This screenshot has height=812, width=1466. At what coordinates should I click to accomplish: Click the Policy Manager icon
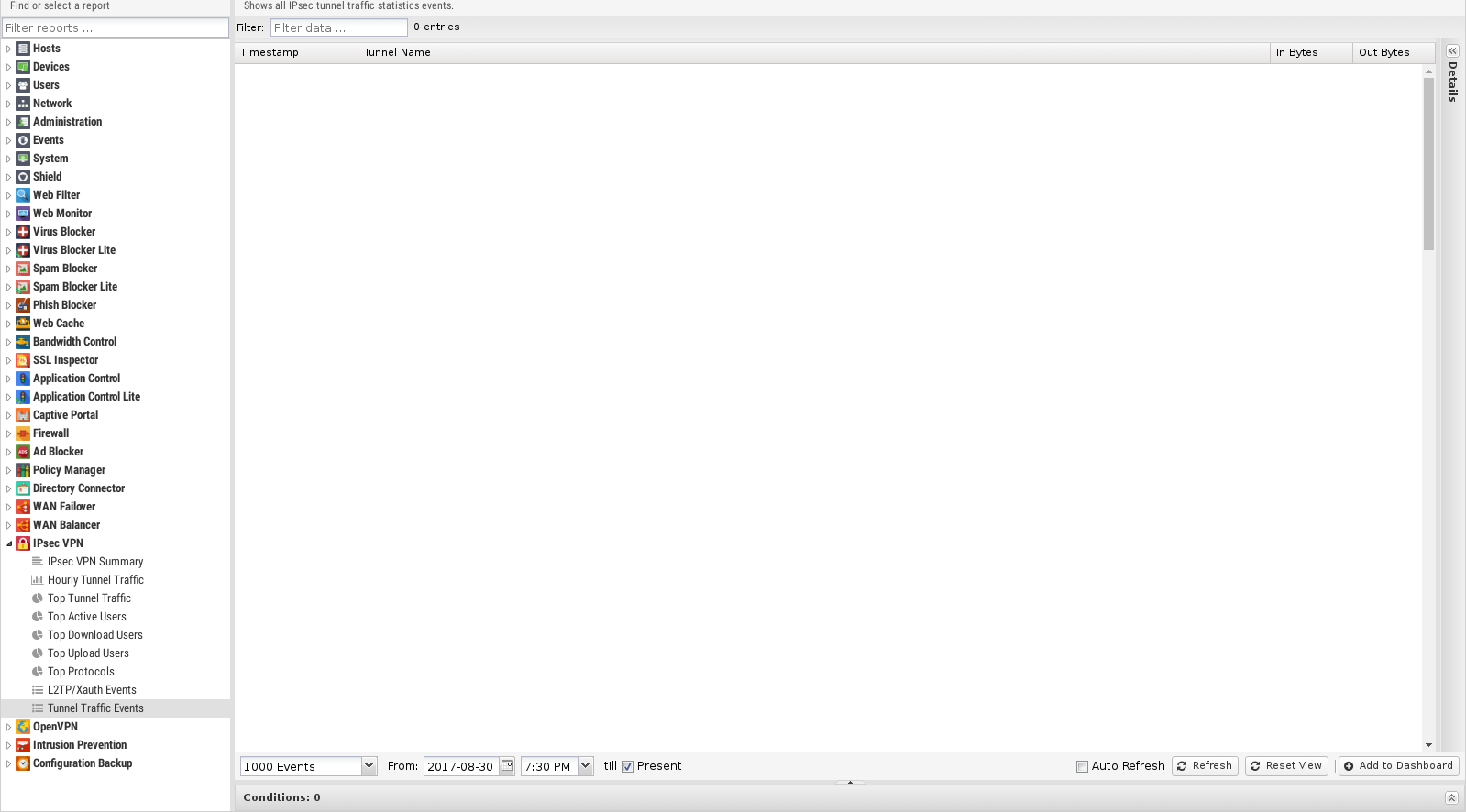[23, 470]
